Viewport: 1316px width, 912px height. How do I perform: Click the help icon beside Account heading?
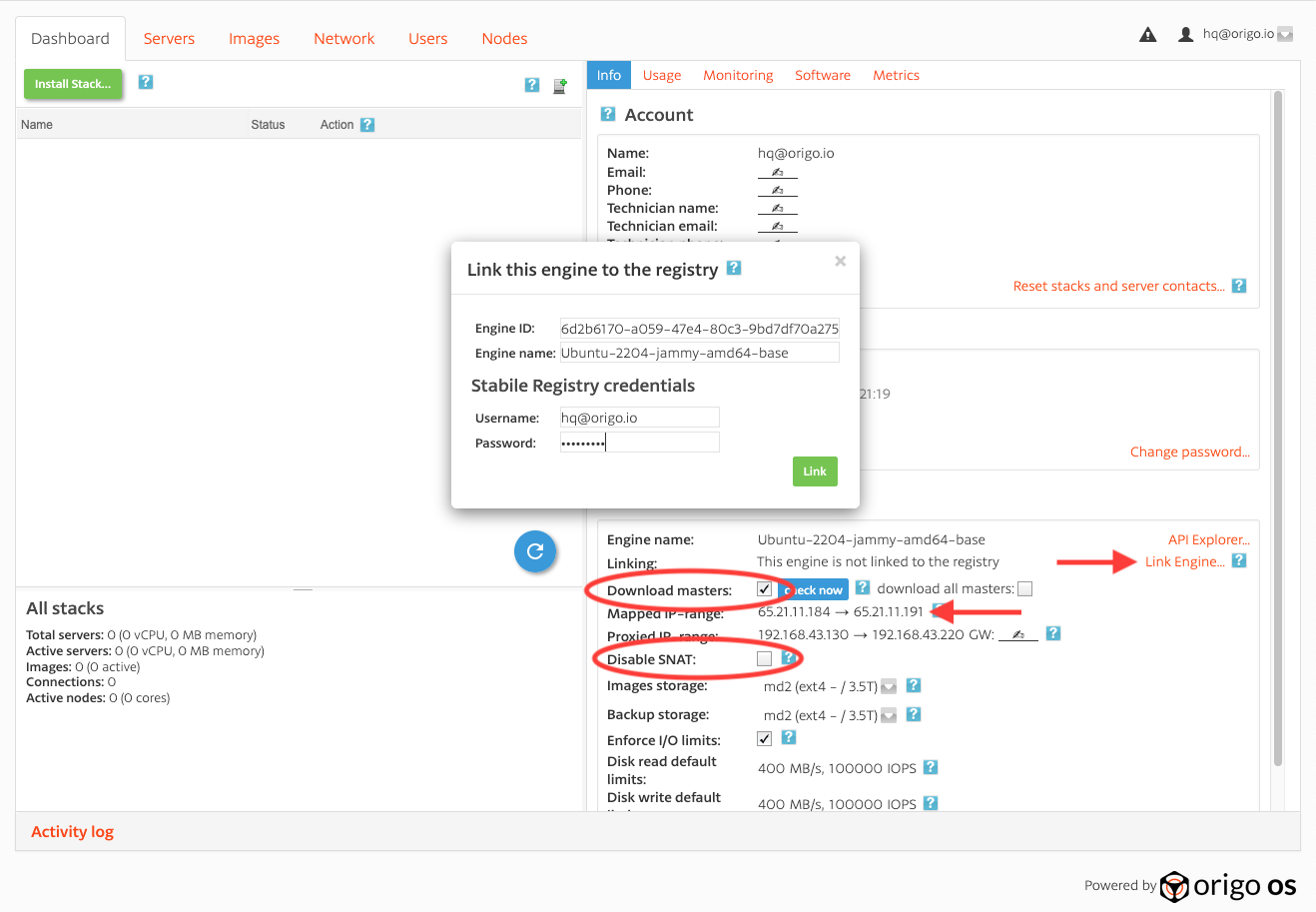click(x=608, y=114)
